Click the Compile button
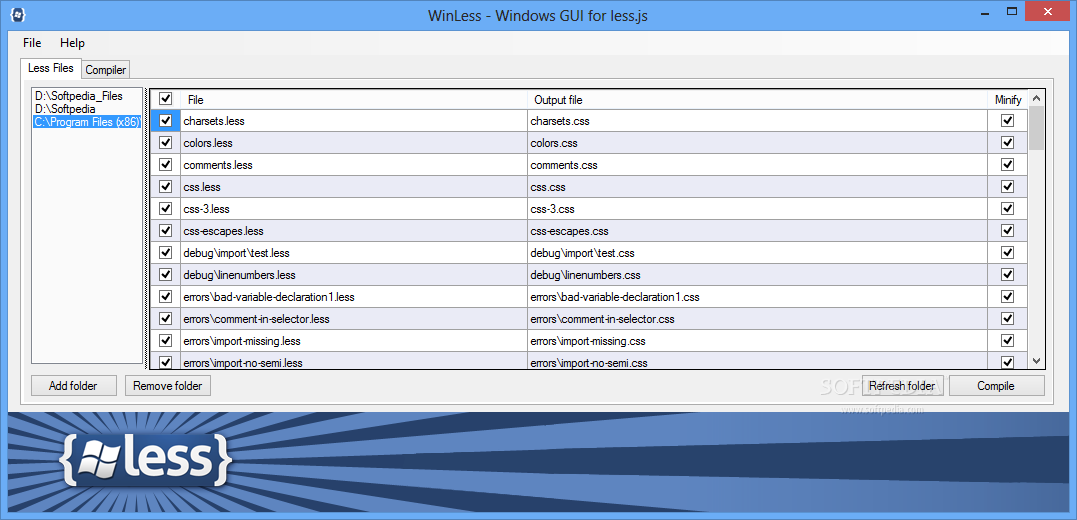The height and width of the screenshot is (520, 1077). click(996, 385)
